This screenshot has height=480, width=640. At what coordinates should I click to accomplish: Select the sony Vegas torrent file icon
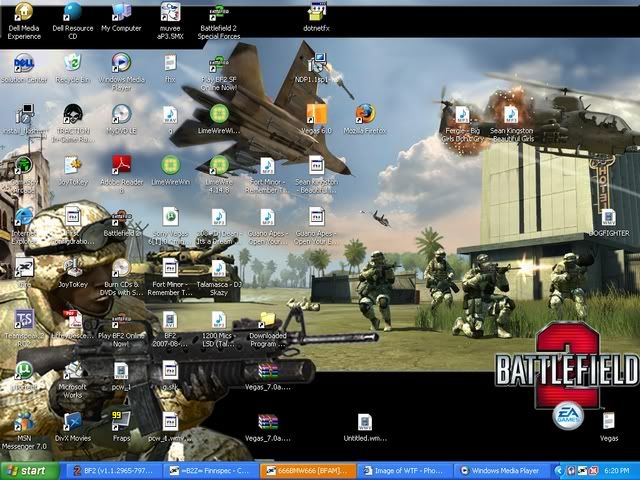pyautogui.click(x=170, y=225)
